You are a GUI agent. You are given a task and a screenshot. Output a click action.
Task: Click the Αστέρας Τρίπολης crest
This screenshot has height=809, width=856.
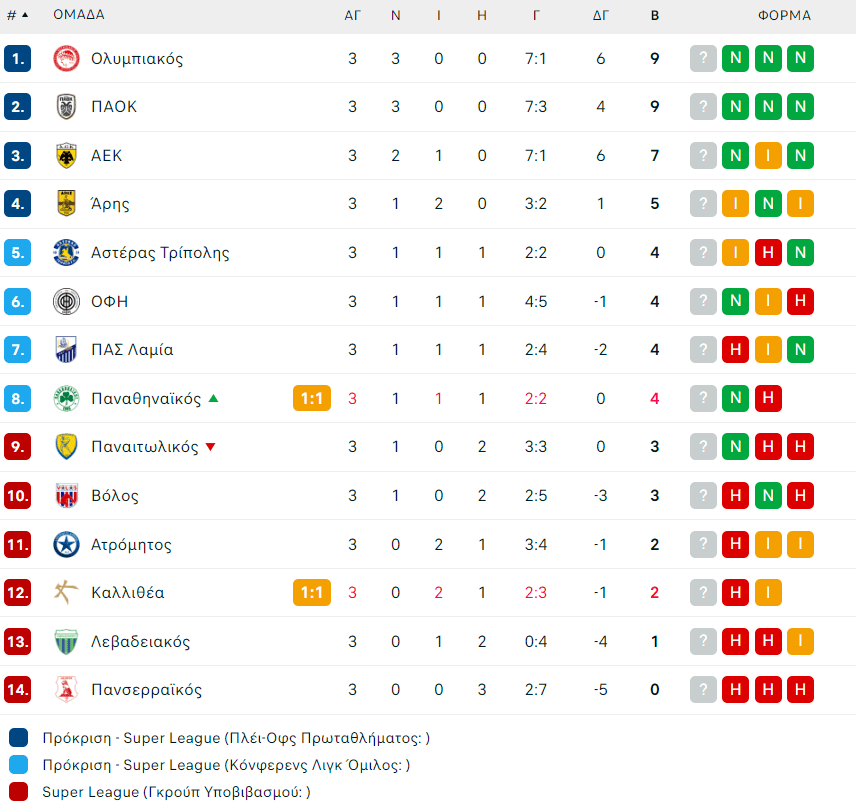click(x=66, y=252)
